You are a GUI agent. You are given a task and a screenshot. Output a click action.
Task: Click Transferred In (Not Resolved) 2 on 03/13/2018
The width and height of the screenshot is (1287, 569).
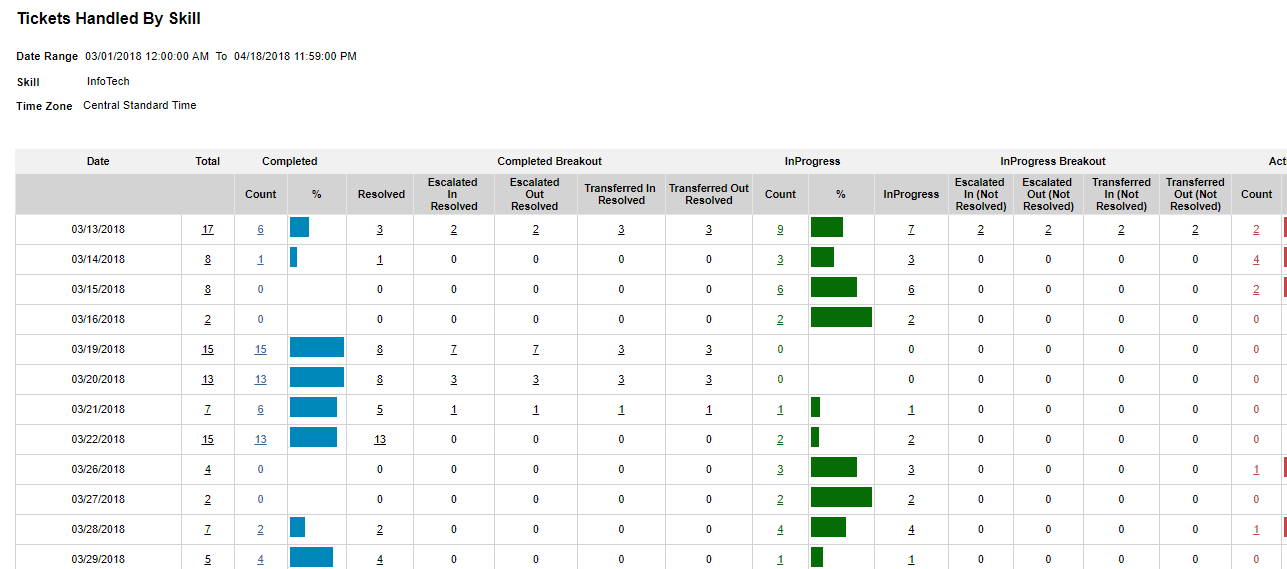(x=1121, y=230)
